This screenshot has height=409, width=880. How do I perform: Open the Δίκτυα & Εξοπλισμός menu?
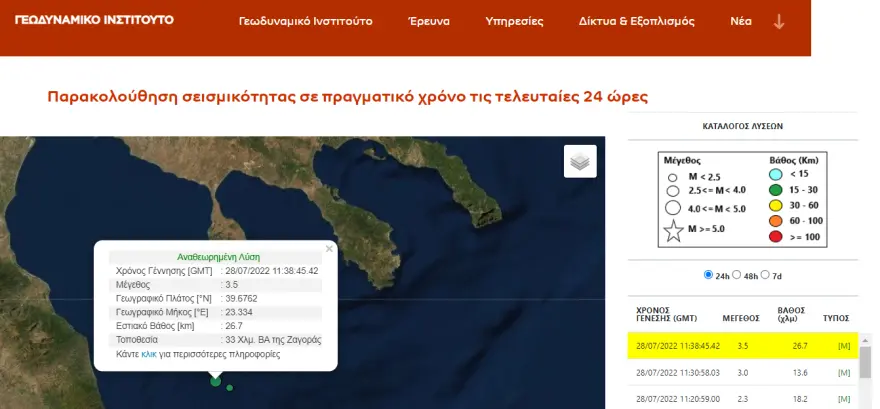(638, 21)
